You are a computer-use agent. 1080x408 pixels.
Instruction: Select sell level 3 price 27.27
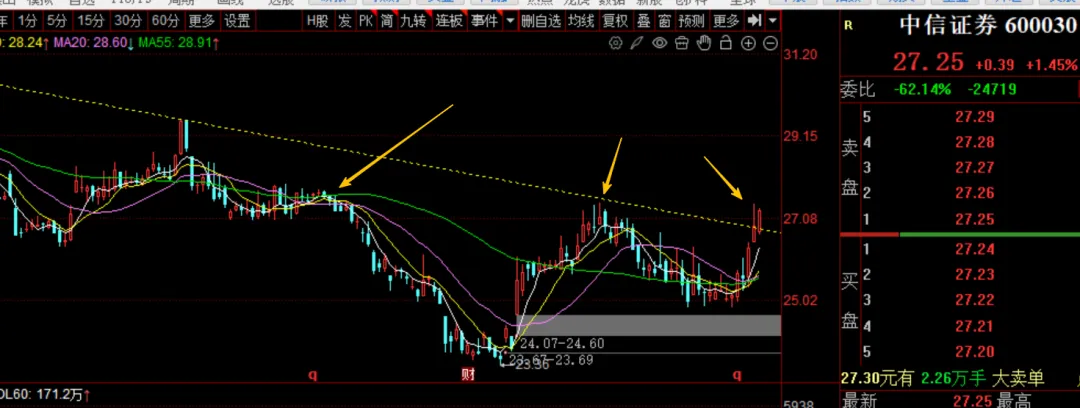(x=975, y=168)
